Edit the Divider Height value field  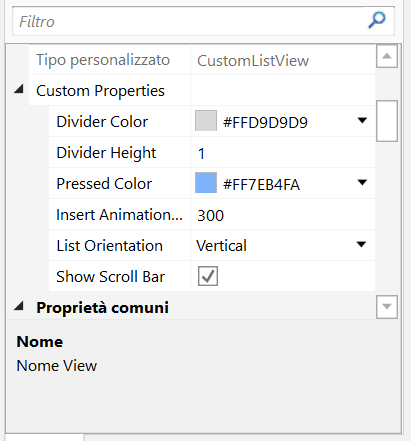283,153
